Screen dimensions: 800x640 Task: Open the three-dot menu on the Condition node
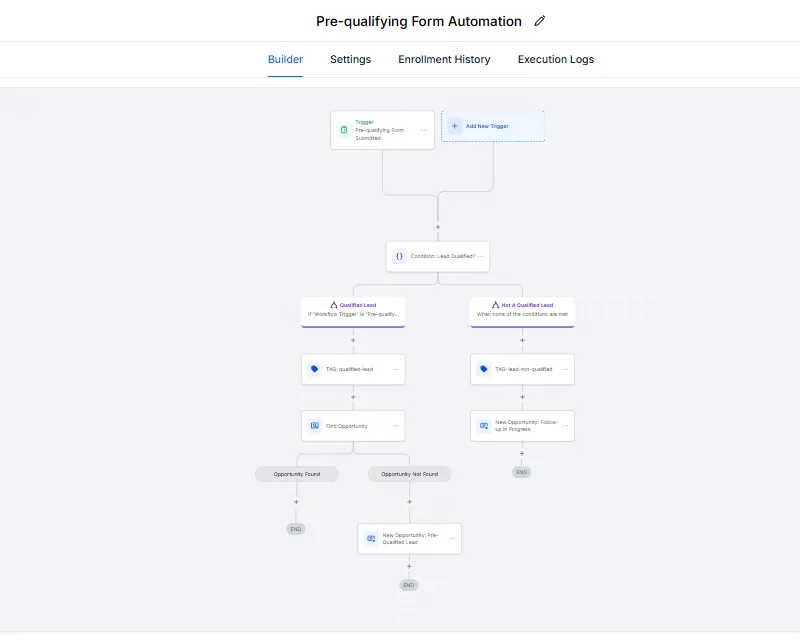coord(480,256)
